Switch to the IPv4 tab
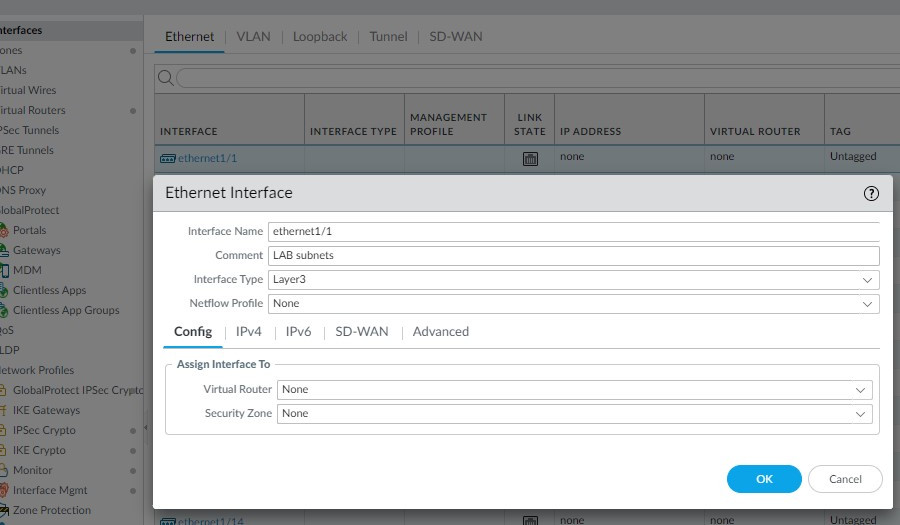900x525 pixels. coord(249,332)
